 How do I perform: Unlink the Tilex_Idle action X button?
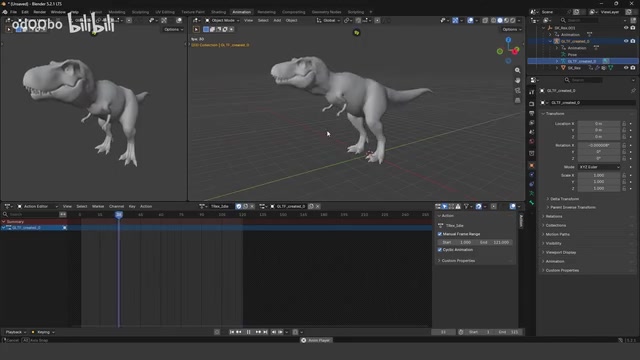pyautogui.click(x=252, y=207)
